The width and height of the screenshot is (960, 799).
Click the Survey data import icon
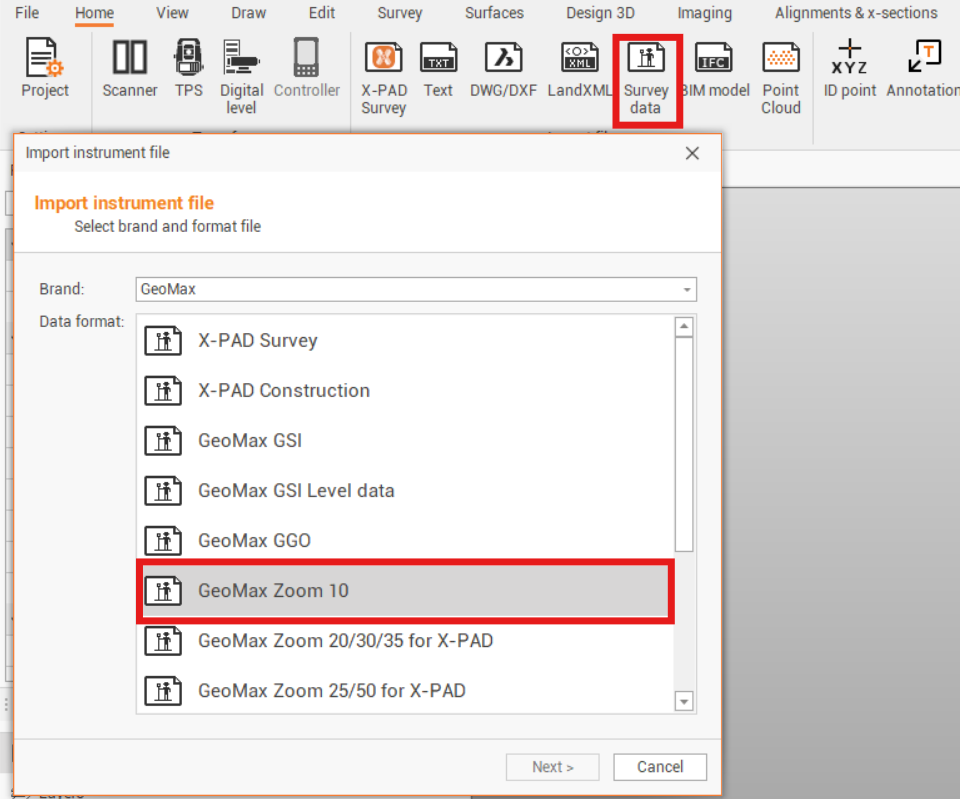coord(646,75)
